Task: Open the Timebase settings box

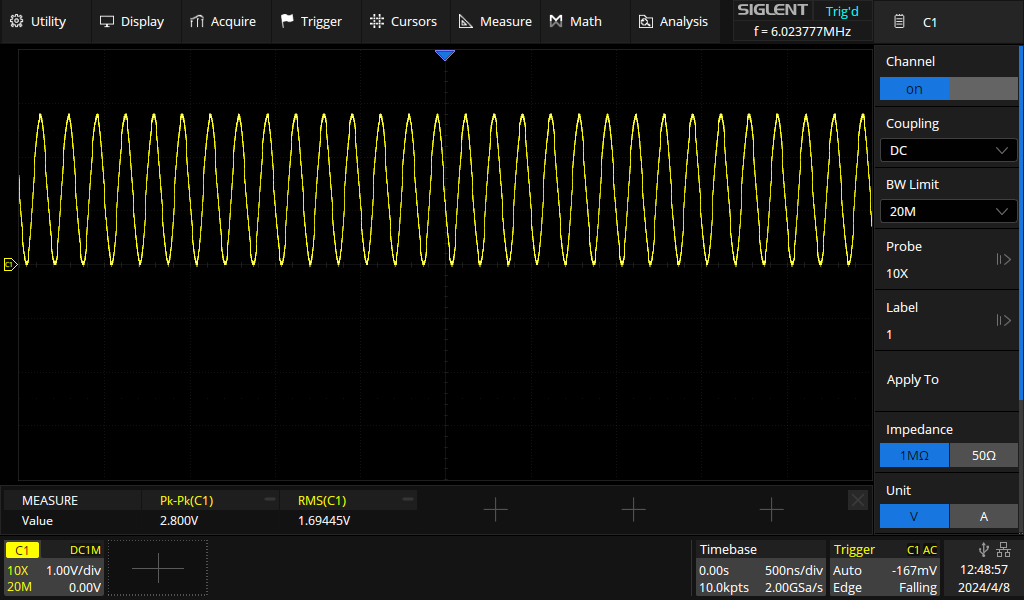Action: pyautogui.click(x=762, y=568)
